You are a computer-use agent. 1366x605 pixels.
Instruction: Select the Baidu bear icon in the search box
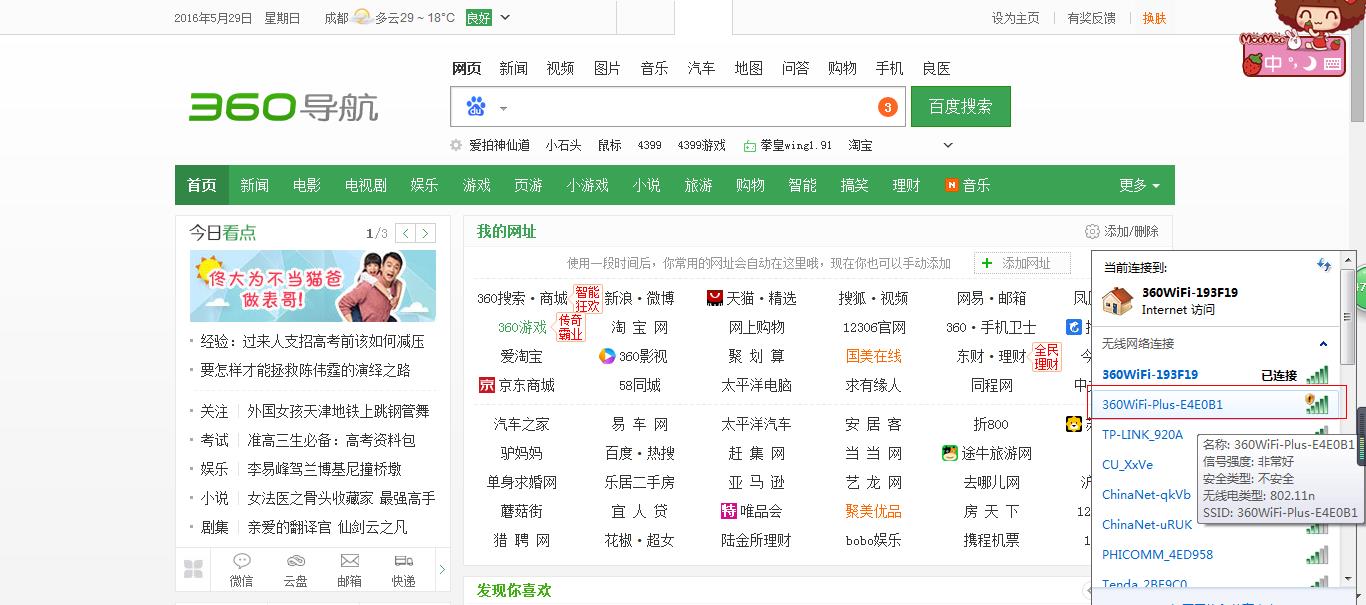tap(477, 106)
